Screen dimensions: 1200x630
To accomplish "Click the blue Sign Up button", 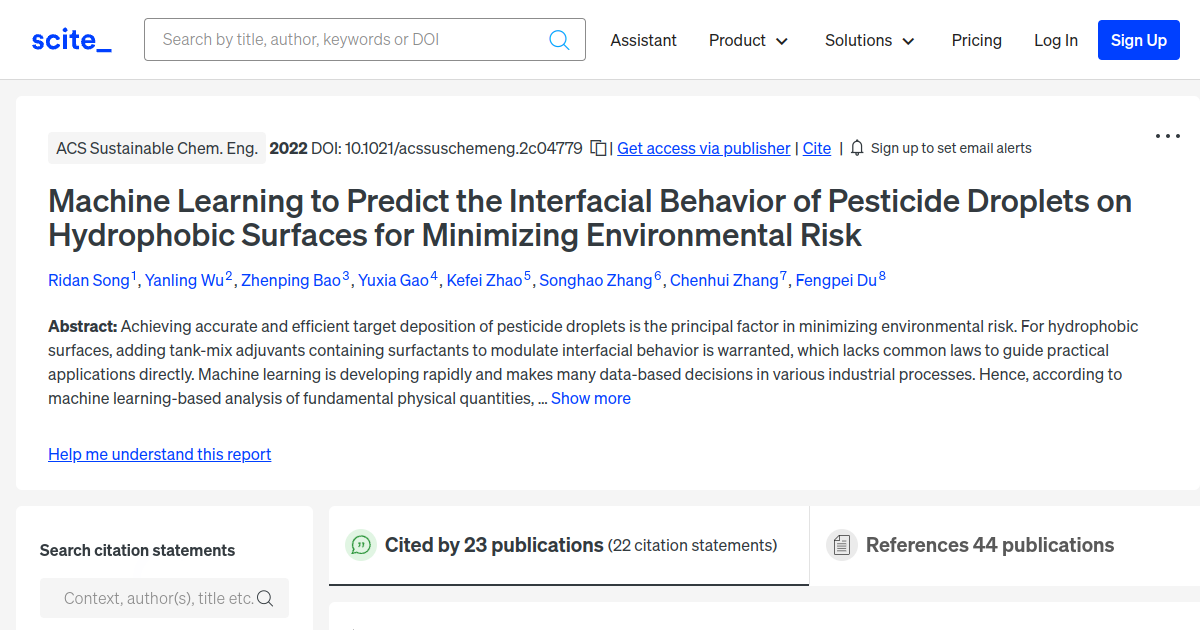I will click(1138, 40).
